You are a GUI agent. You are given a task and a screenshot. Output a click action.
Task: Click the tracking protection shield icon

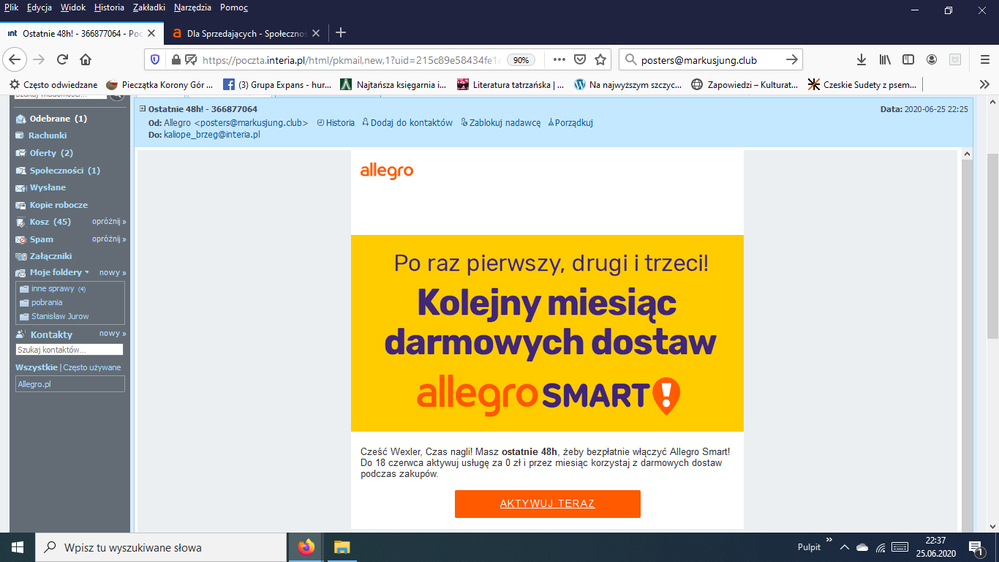(x=154, y=60)
